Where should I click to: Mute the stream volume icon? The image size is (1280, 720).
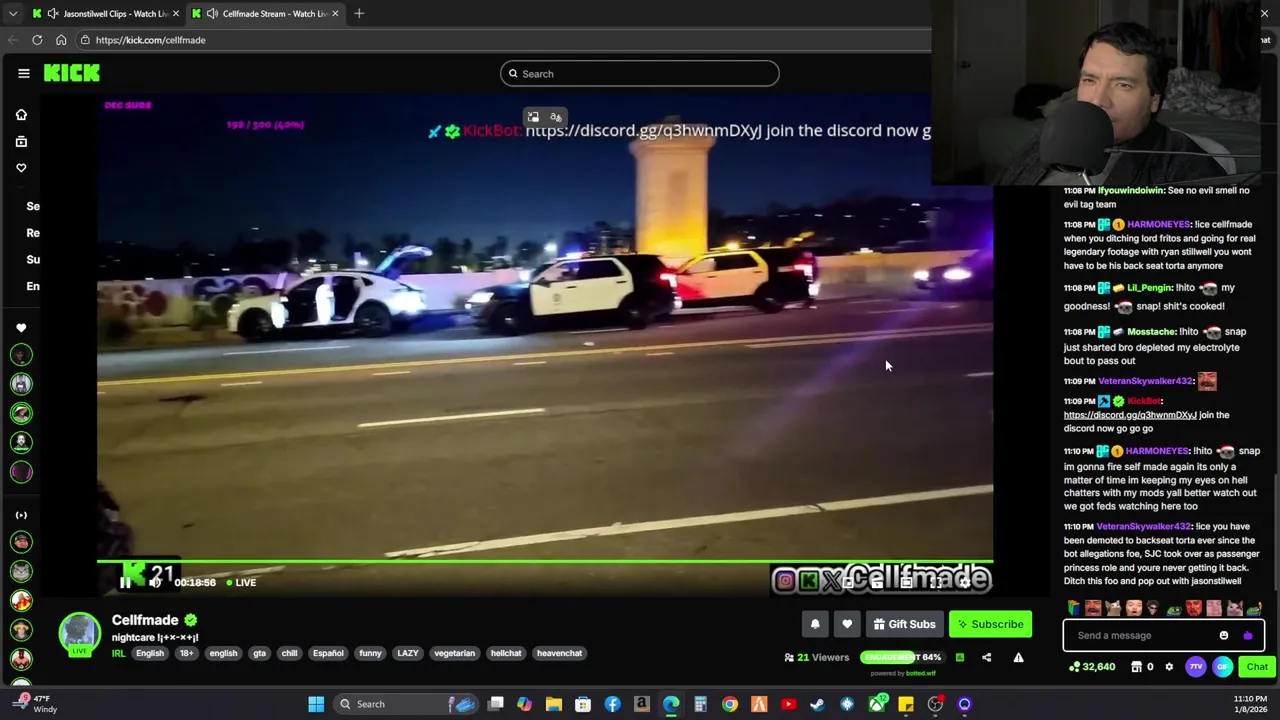coord(156,582)
